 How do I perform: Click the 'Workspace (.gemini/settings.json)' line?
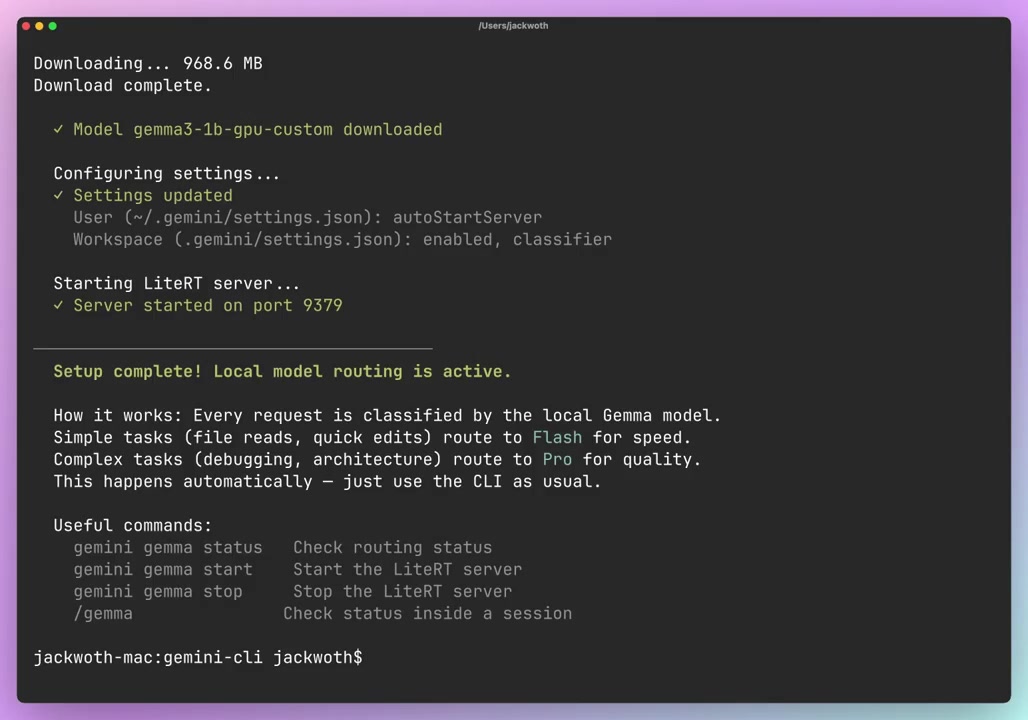(x=342, y=239)
